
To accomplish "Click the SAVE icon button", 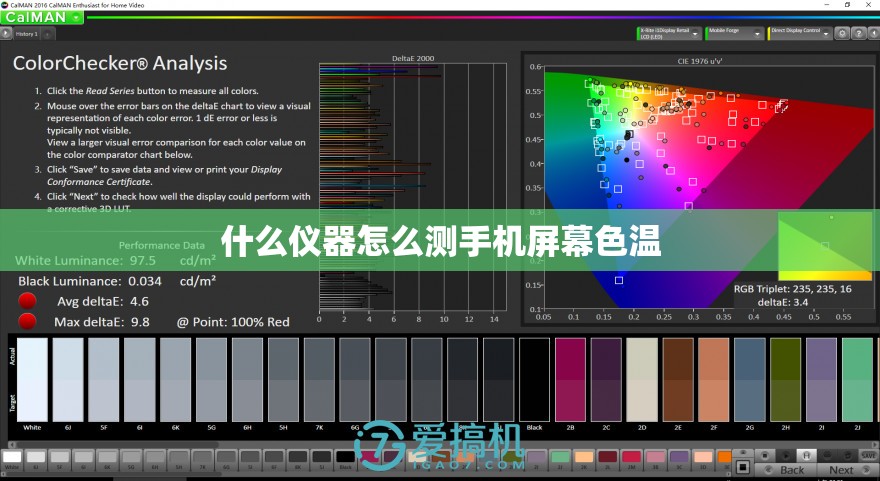I will 868,455.
